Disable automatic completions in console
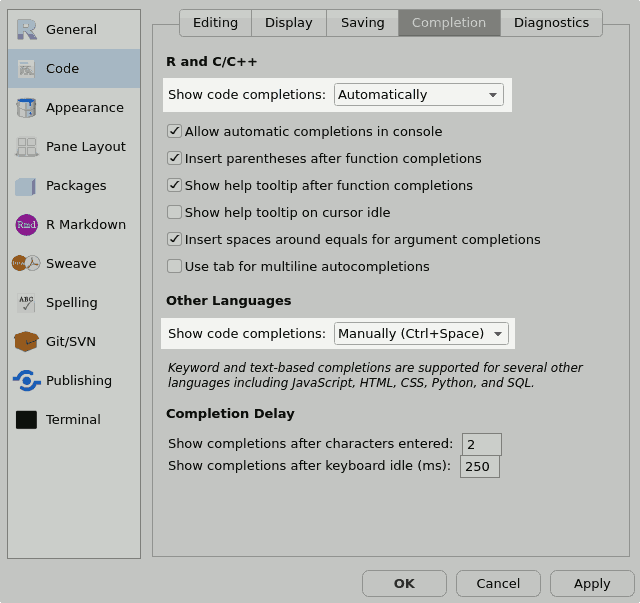Image resolution: width=640 pixels, height=603 pixels. [x=175, y=131]
